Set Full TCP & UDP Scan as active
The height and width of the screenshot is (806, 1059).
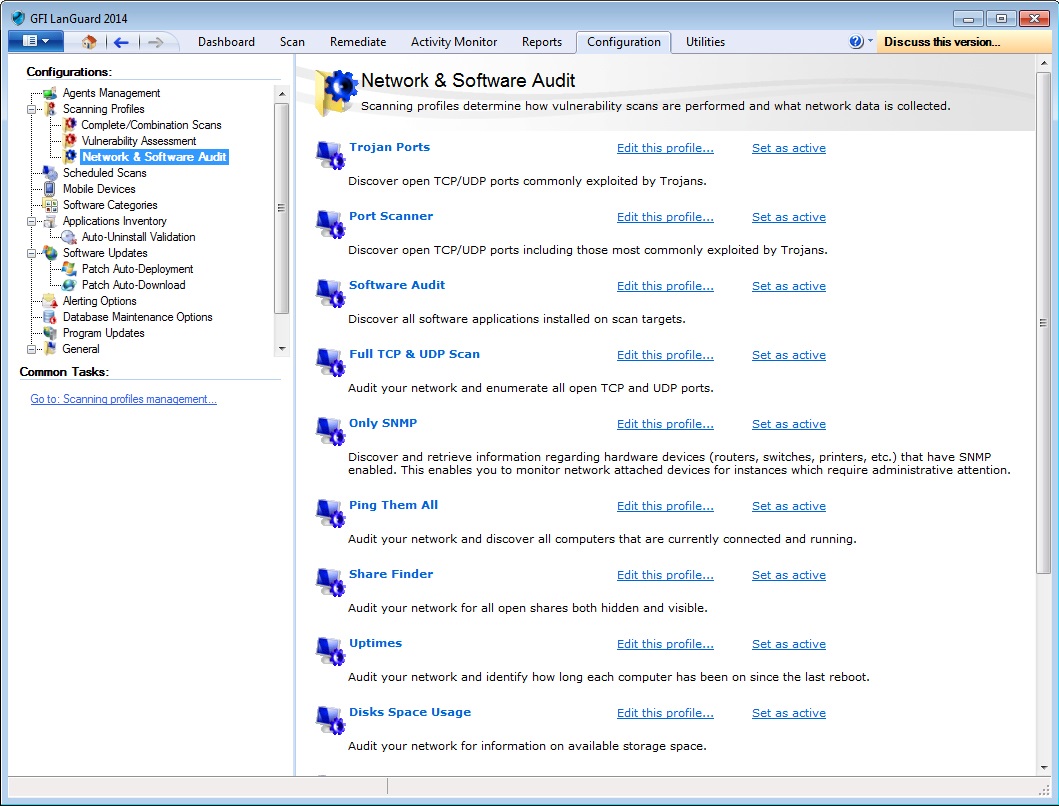click(x=789, y=355)
